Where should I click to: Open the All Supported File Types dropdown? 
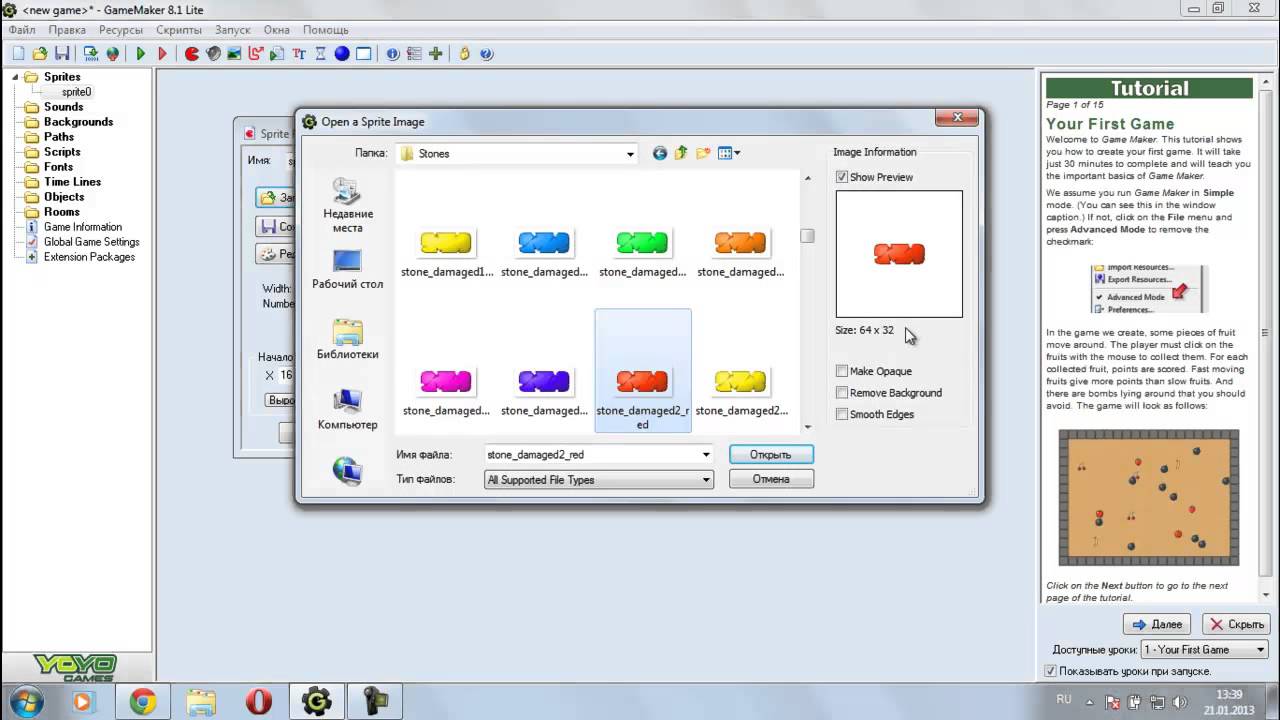706,480
